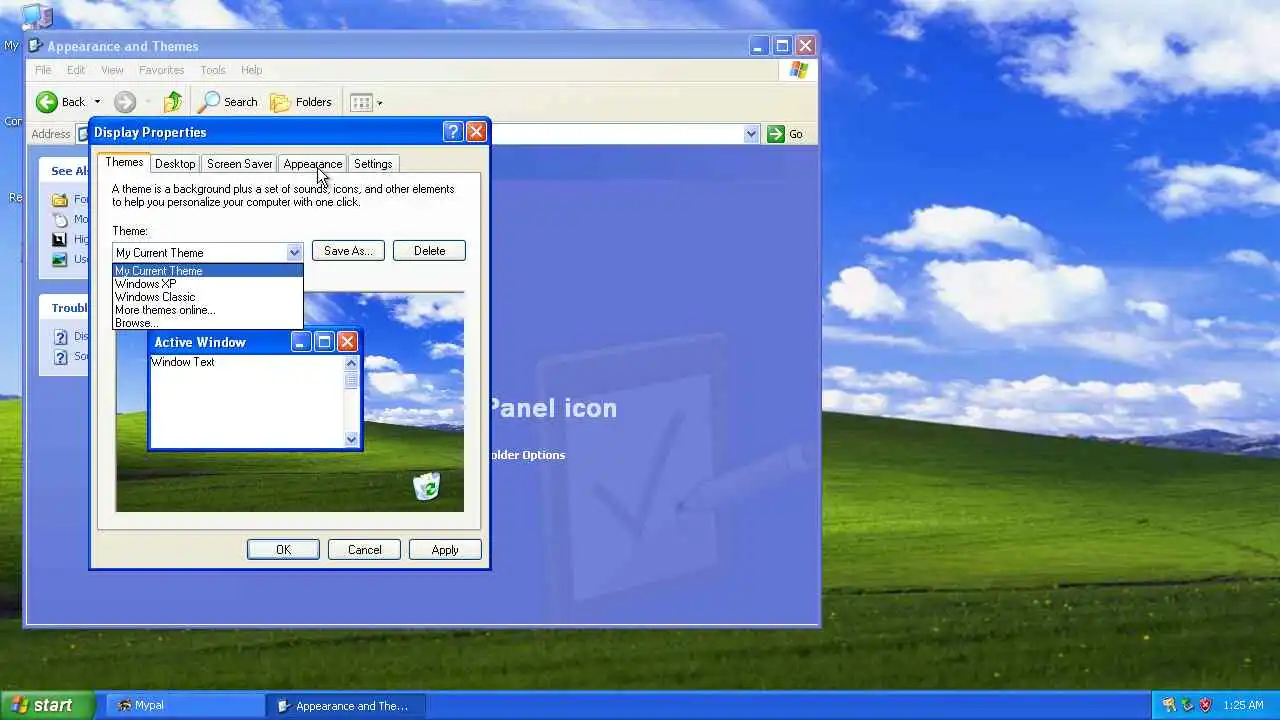The width and height of the screenshot is (1280, 720).
Task: Click the OK button
Action: pos(283,550)
